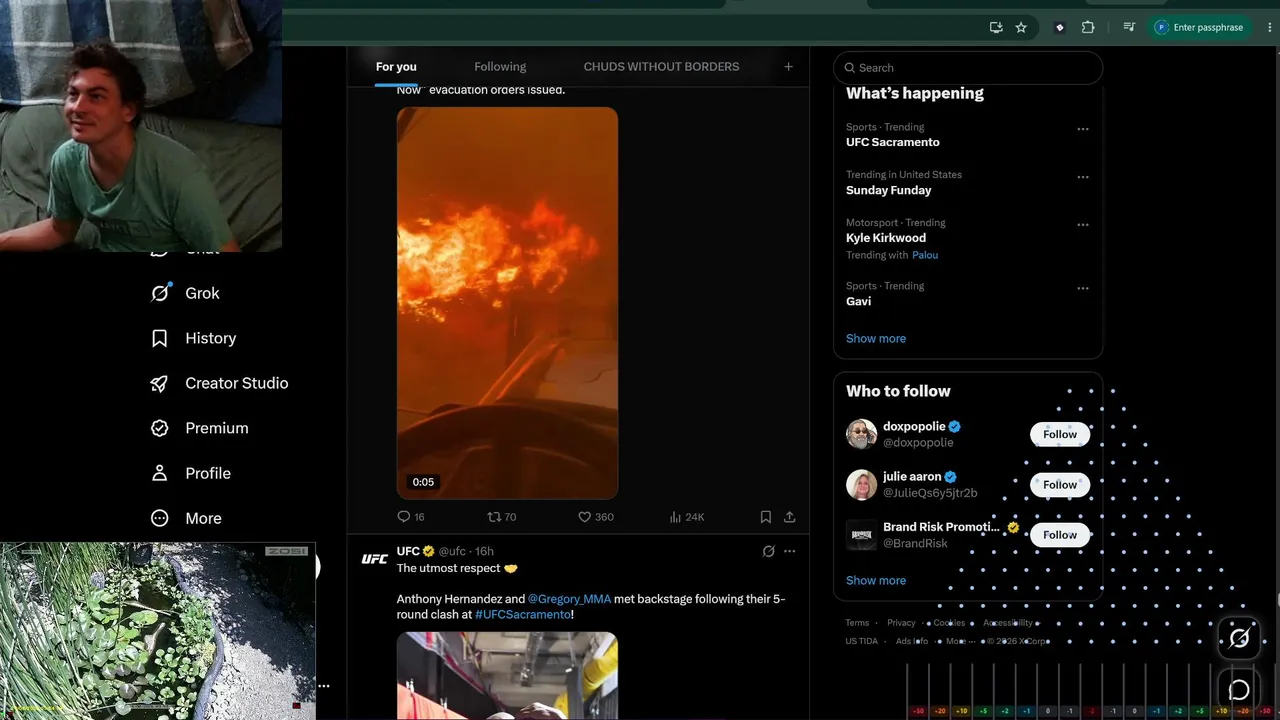Open the Creator Studio menu item

point(219,383)
